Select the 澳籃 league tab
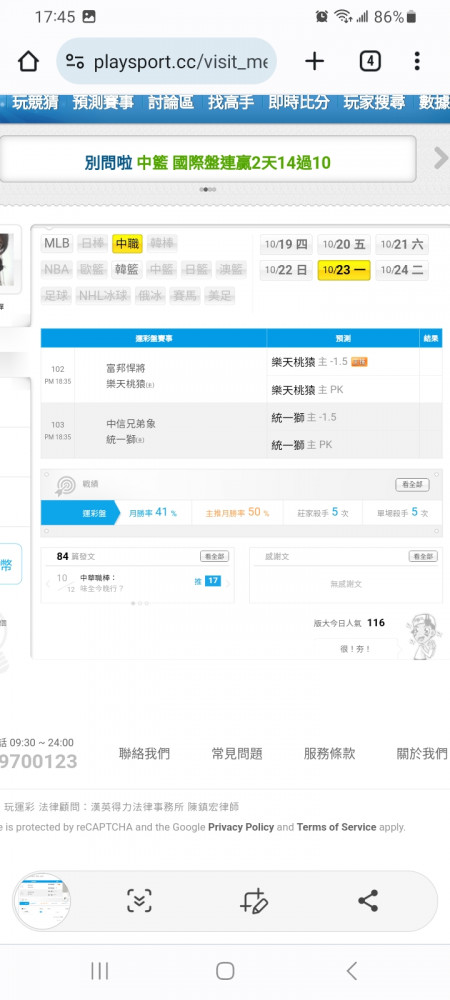Image resolution: width=450 pixels, height=1000 pixels. coord(230,270)
